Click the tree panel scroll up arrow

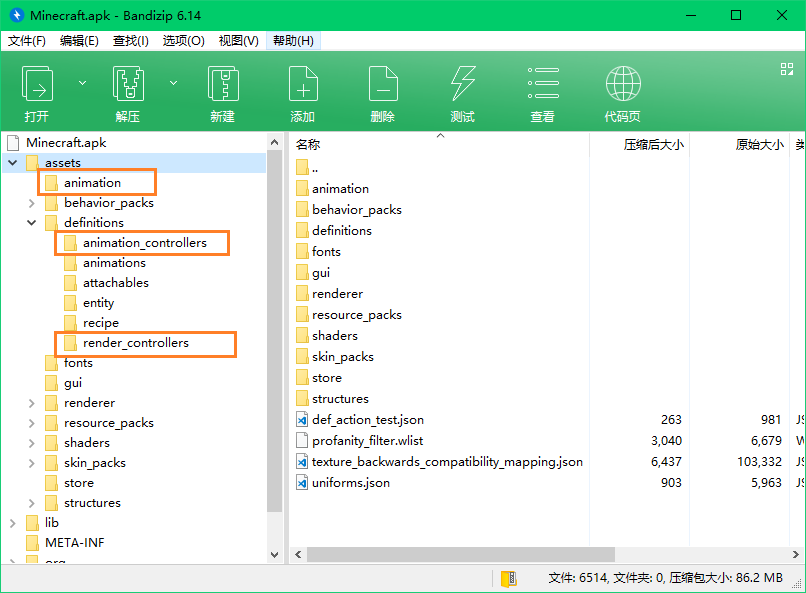(x=274, y=143)
